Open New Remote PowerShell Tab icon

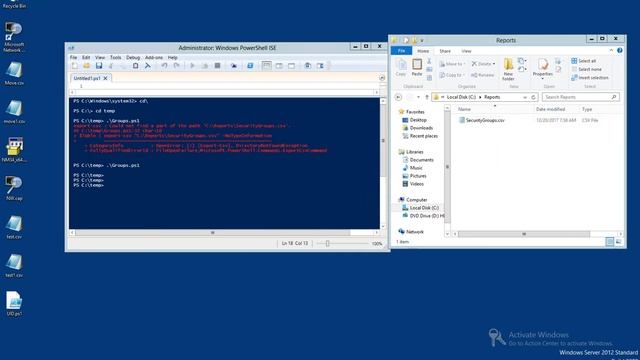pyautogui.click(x=234, y=66)
